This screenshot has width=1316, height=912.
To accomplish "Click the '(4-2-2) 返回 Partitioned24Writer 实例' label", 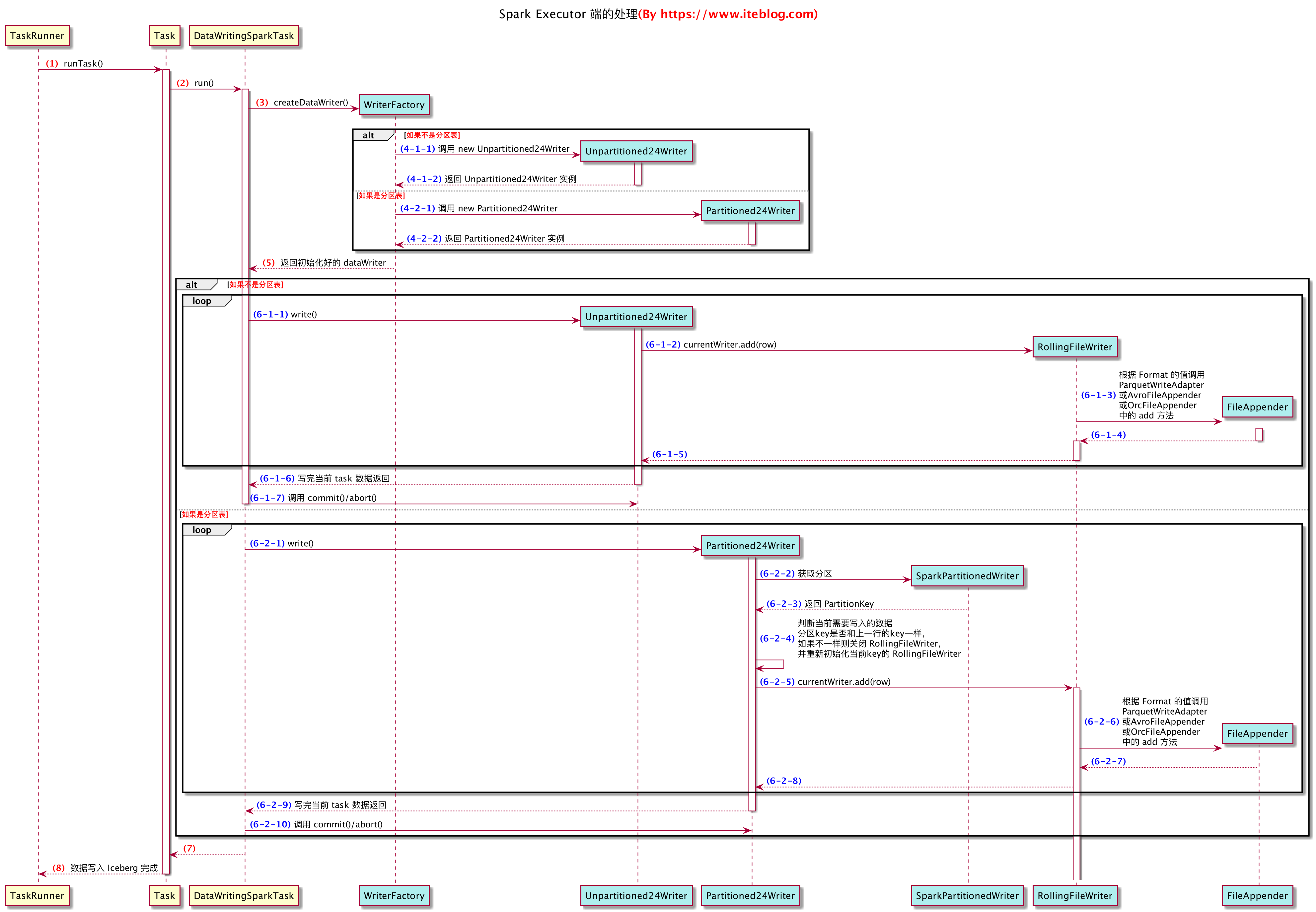I will [485, 238].
